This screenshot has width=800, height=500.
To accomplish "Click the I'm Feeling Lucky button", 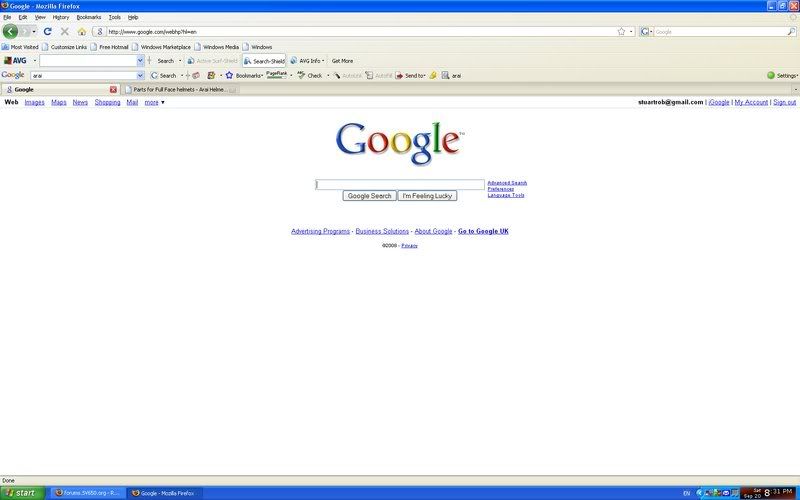I will pyautogui.click(x=427, y=196).
